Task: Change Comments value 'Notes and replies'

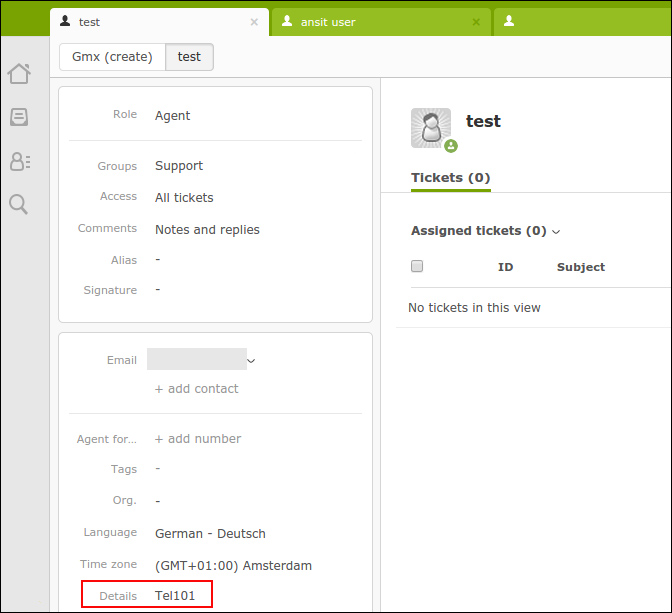Action: [x=207, y=230]
